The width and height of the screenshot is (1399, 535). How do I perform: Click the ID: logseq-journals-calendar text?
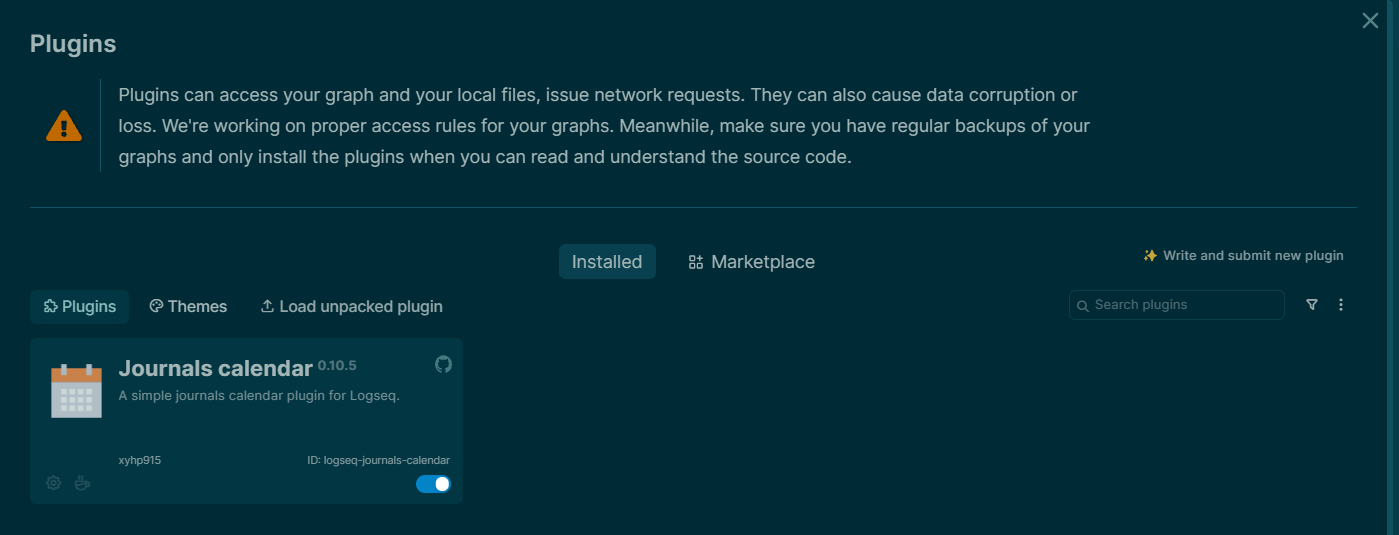378,461
